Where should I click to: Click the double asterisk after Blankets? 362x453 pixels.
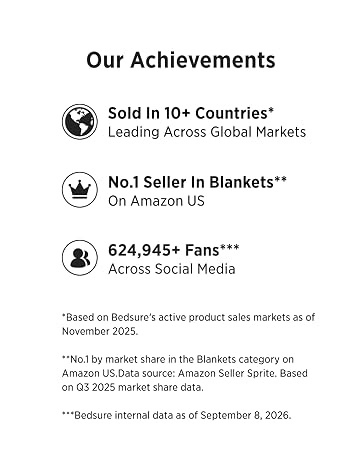280,179
